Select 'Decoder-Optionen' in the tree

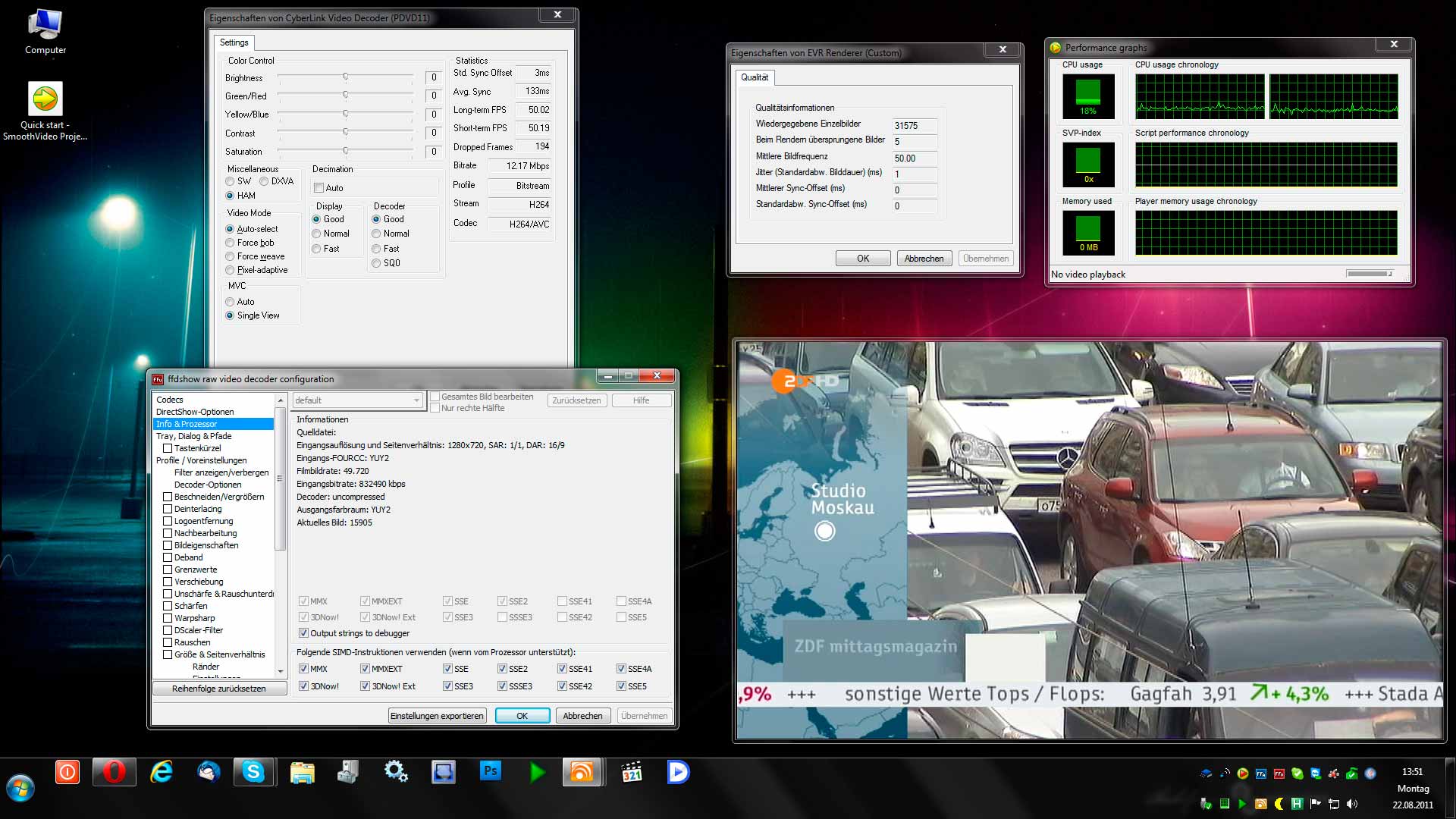click(x=208, y=485)
